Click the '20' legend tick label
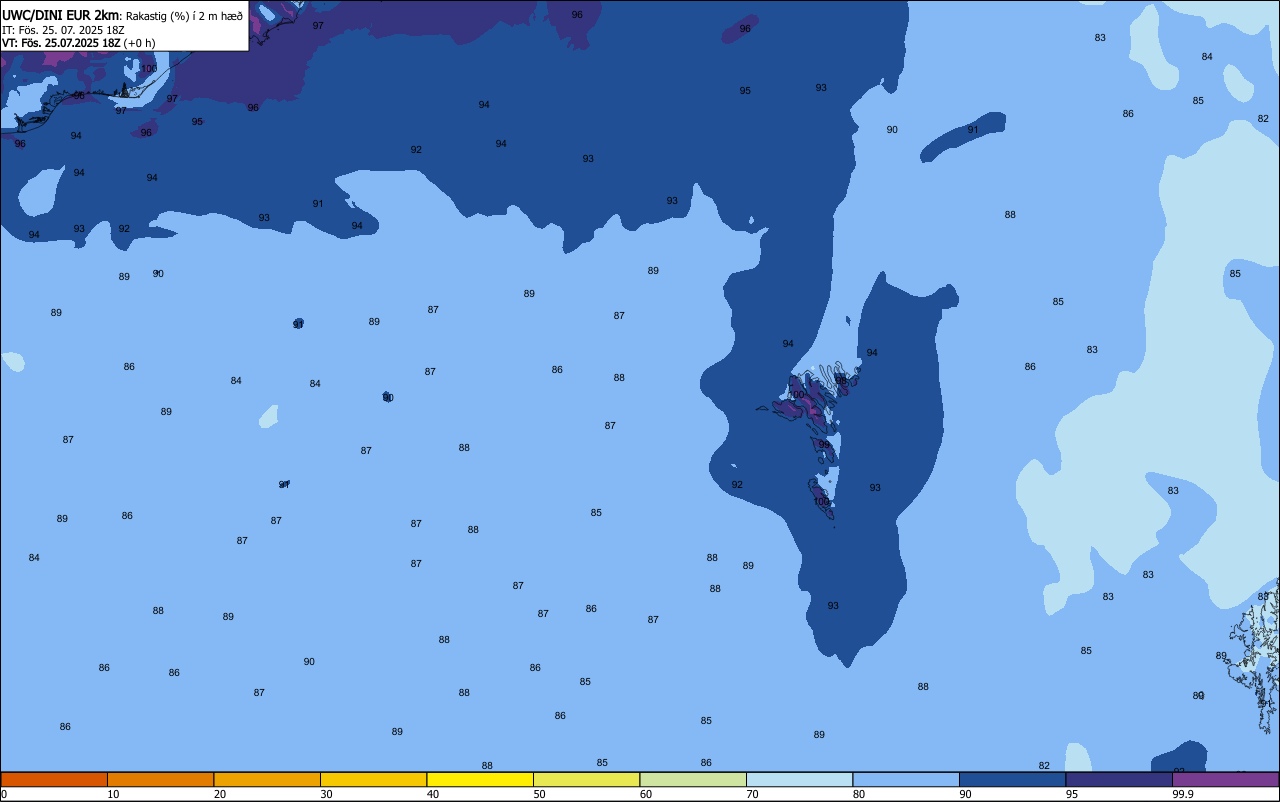Image resolution: width=1280 pixels, height=802 pixels. (220, 794)
